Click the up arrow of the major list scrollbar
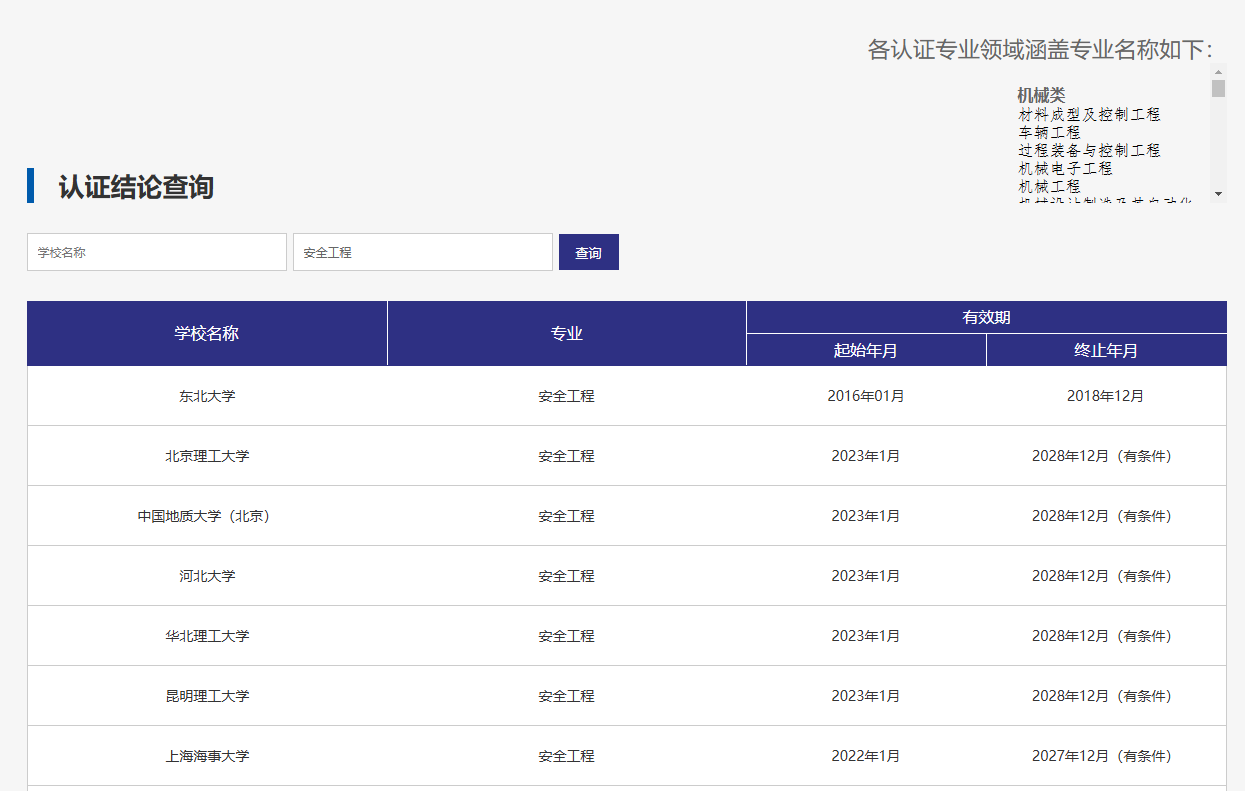The height and width of the screenshot is (791, 1245). point(1218,72)
